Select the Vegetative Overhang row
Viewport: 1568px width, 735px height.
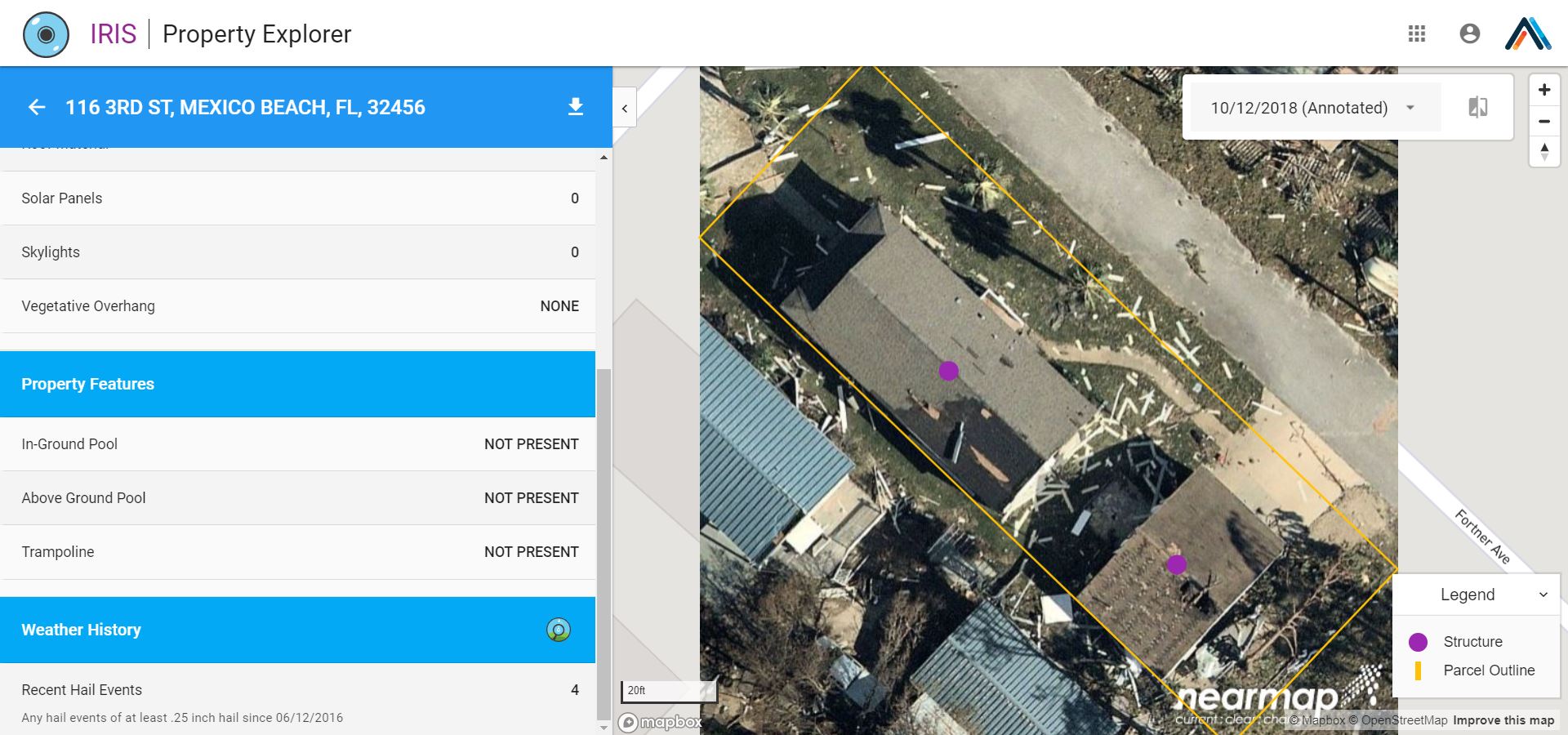[x=298, y=306]
